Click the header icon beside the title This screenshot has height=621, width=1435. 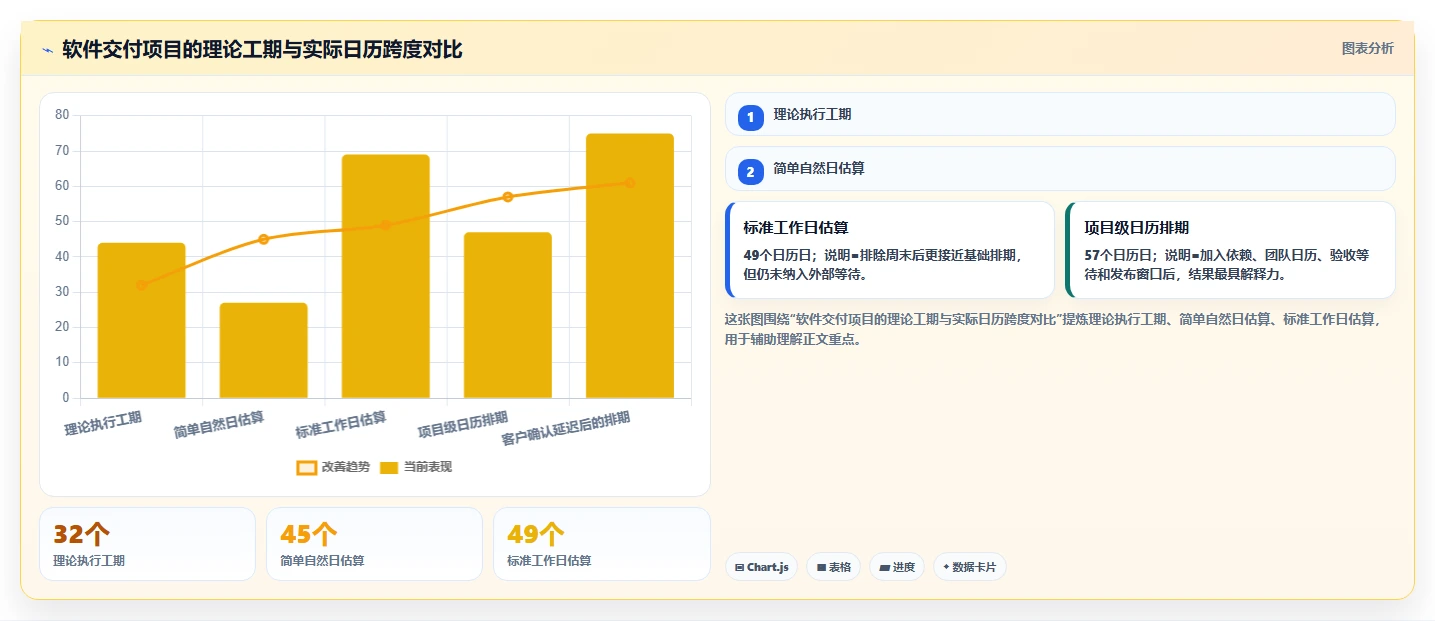point(47,50)
